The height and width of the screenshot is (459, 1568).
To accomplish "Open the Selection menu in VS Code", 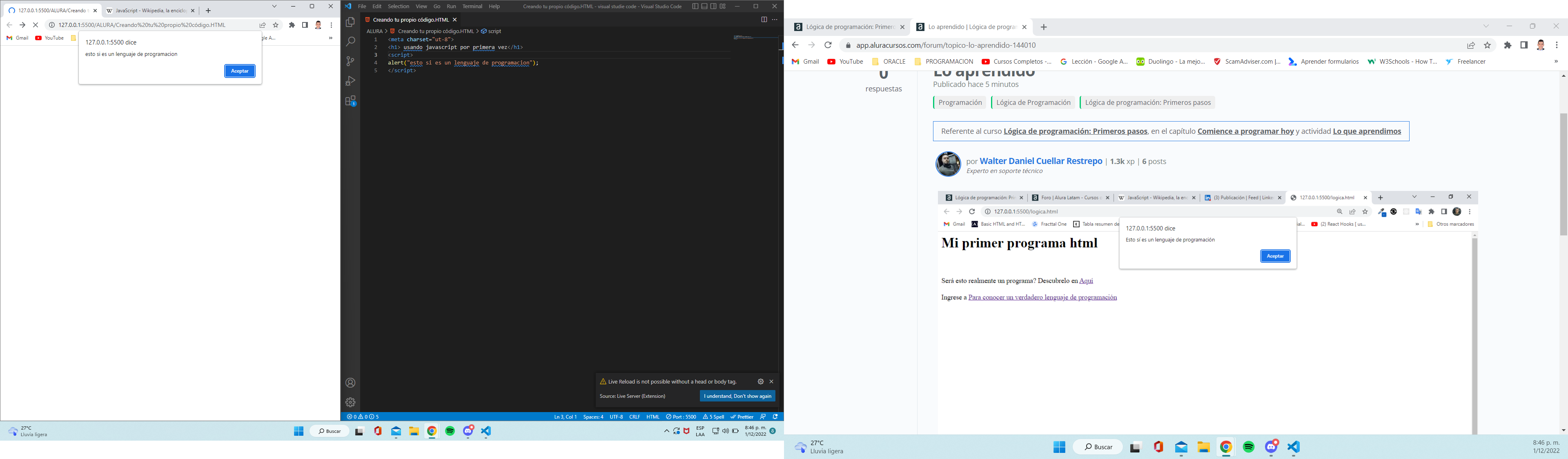I will pos(398,6).
